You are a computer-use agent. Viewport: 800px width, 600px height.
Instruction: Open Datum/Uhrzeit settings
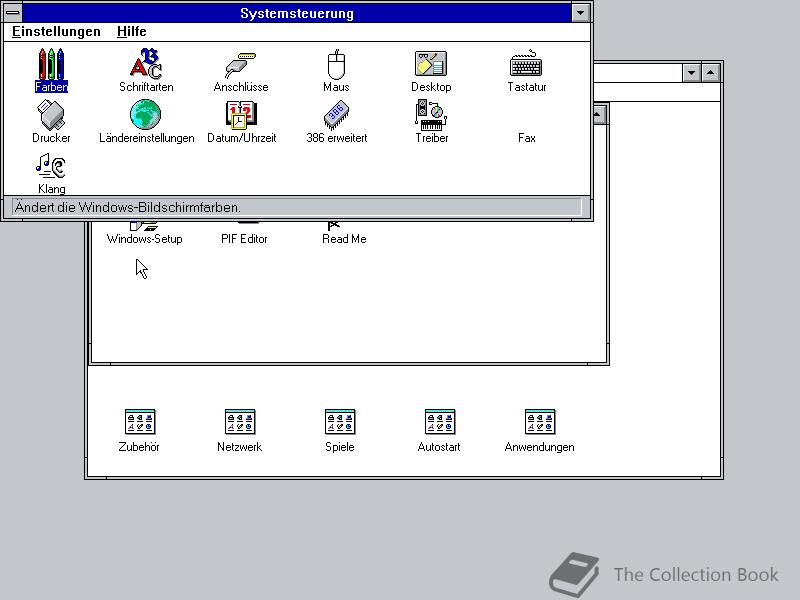240,117
